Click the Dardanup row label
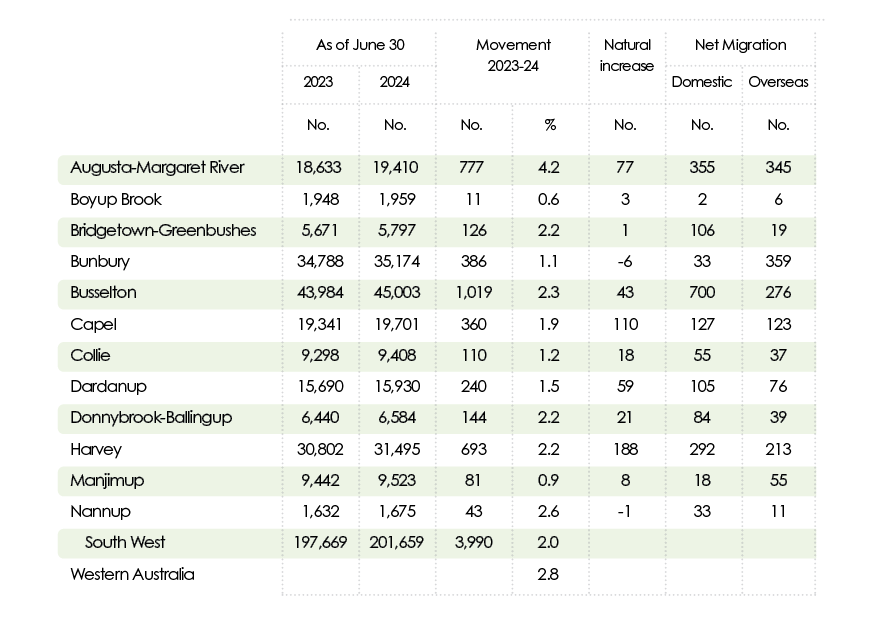Viewport: 875px width, 625px height. 108,387
